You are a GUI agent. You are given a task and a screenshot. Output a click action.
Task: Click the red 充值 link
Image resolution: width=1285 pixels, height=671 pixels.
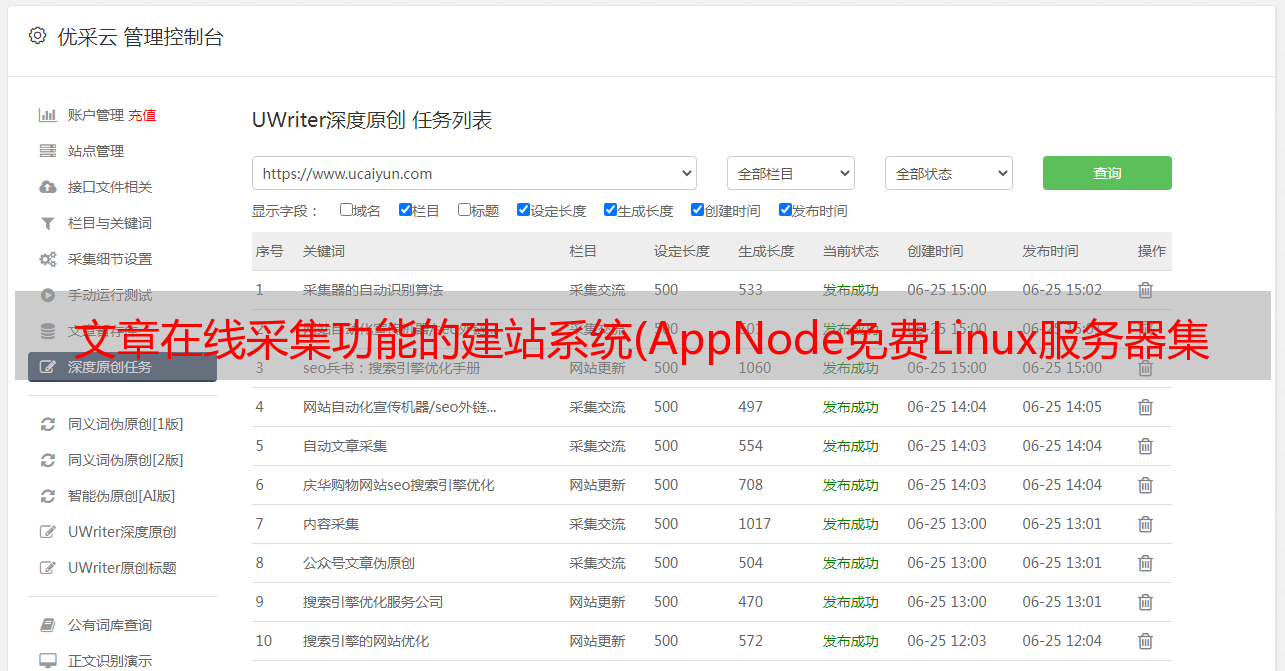[142, 115]
